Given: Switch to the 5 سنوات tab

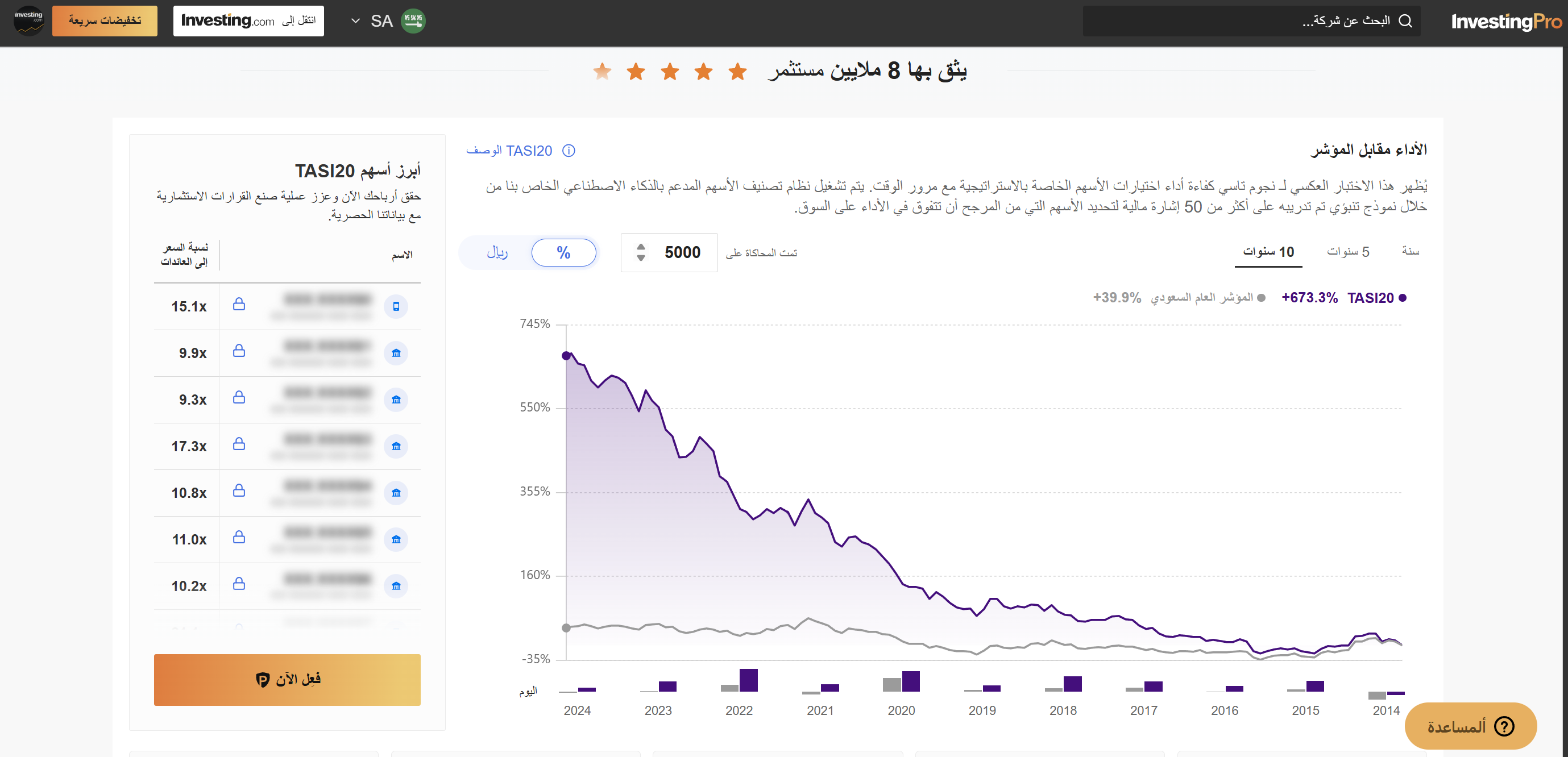Looking at the screenshot, I should 1347,251.
